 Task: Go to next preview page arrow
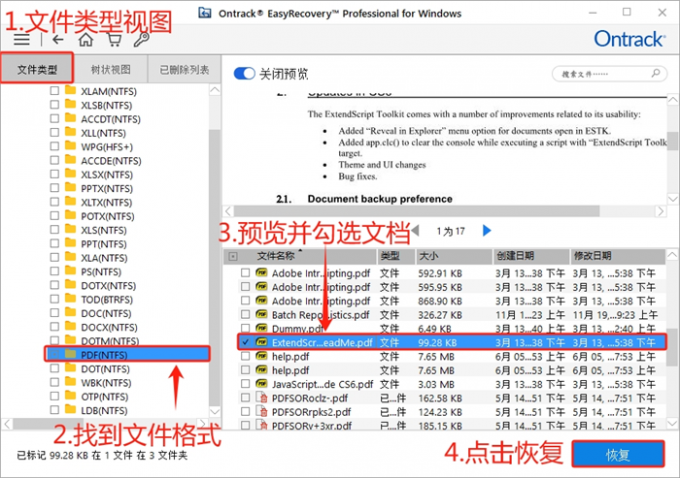487,230
